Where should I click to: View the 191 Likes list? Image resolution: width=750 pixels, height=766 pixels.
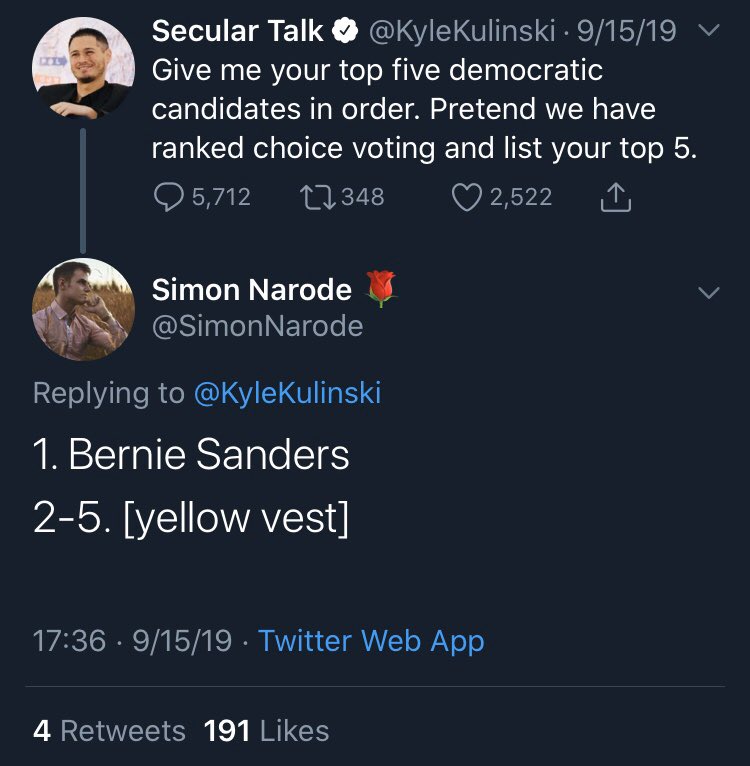pyautogui.click(x=266, y=731)
